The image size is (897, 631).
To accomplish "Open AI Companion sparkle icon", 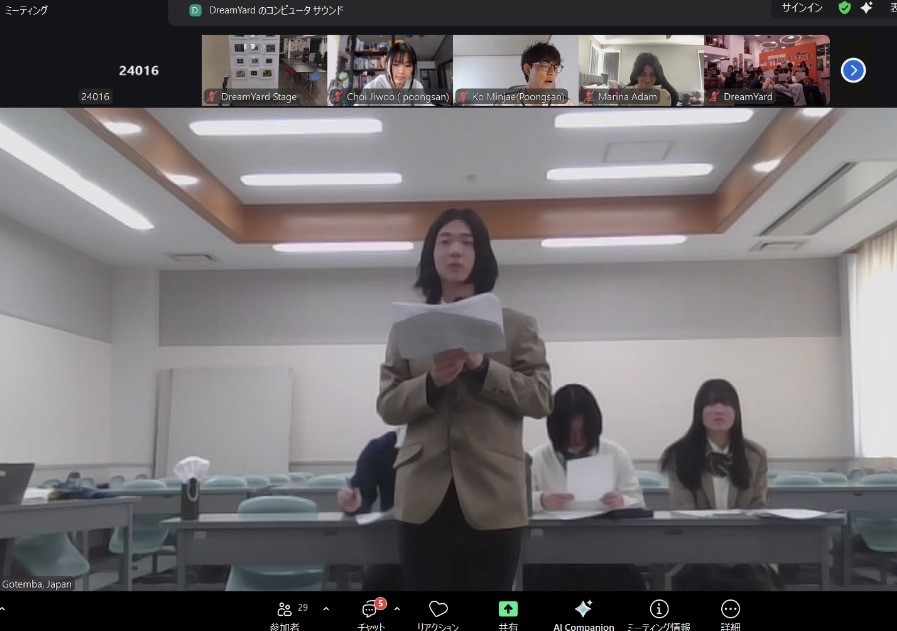I will (583, 610).
